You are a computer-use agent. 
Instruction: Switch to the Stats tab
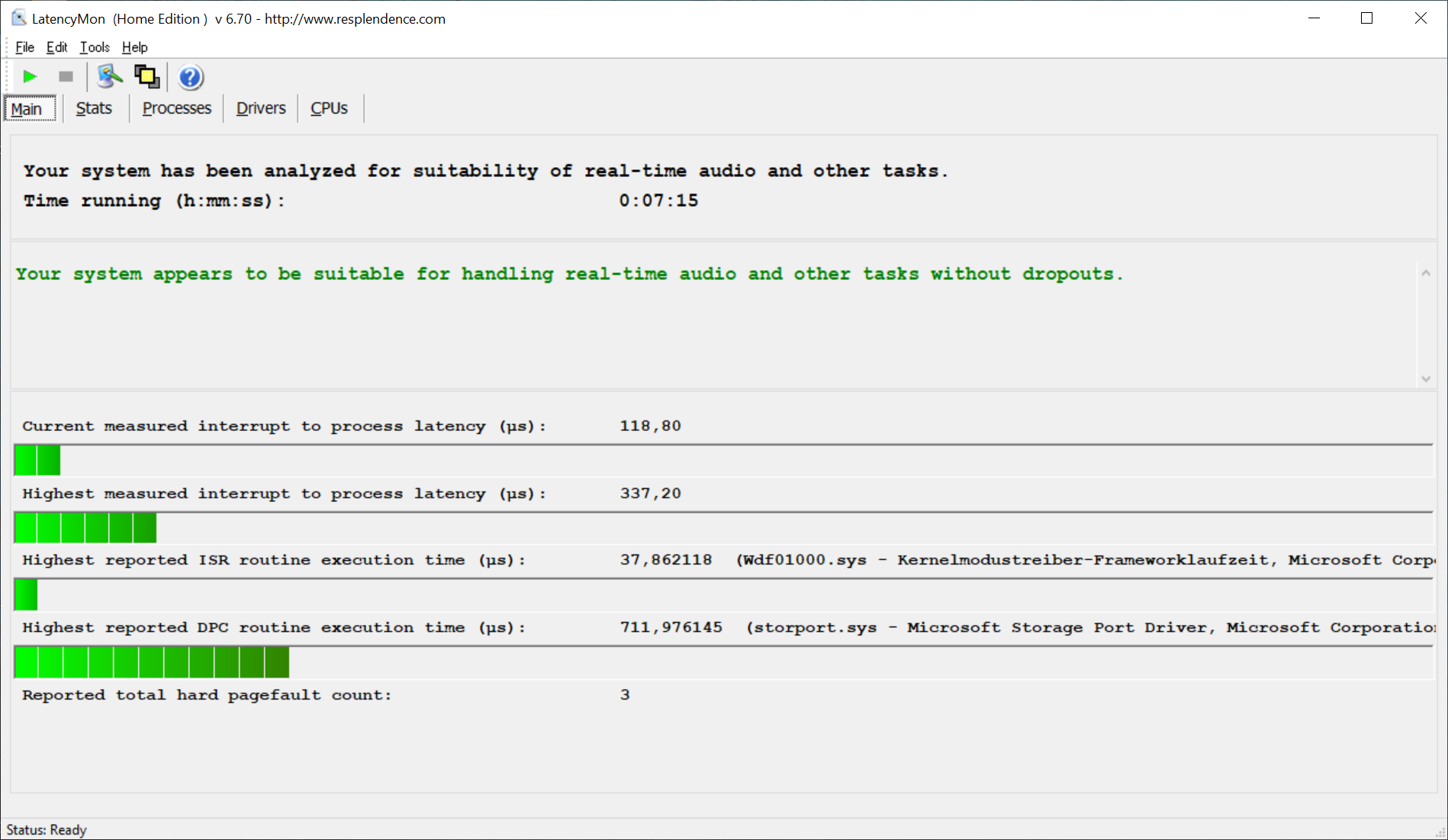pyautogui.click(x=94, y=108)
